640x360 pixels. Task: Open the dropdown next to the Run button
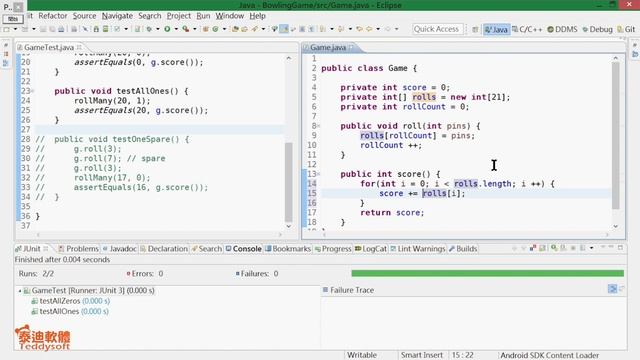pyautogui.click(x=176, y=29)
